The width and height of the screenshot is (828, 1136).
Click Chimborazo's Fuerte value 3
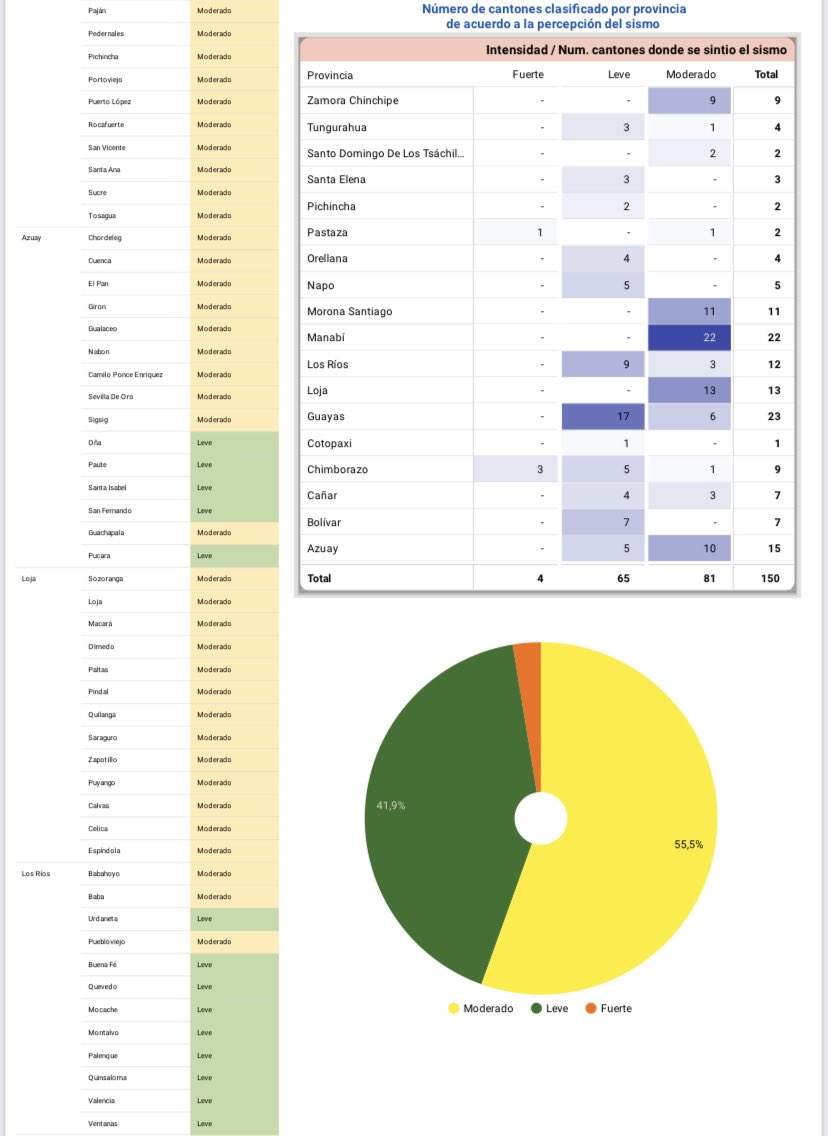pos(516,469)
